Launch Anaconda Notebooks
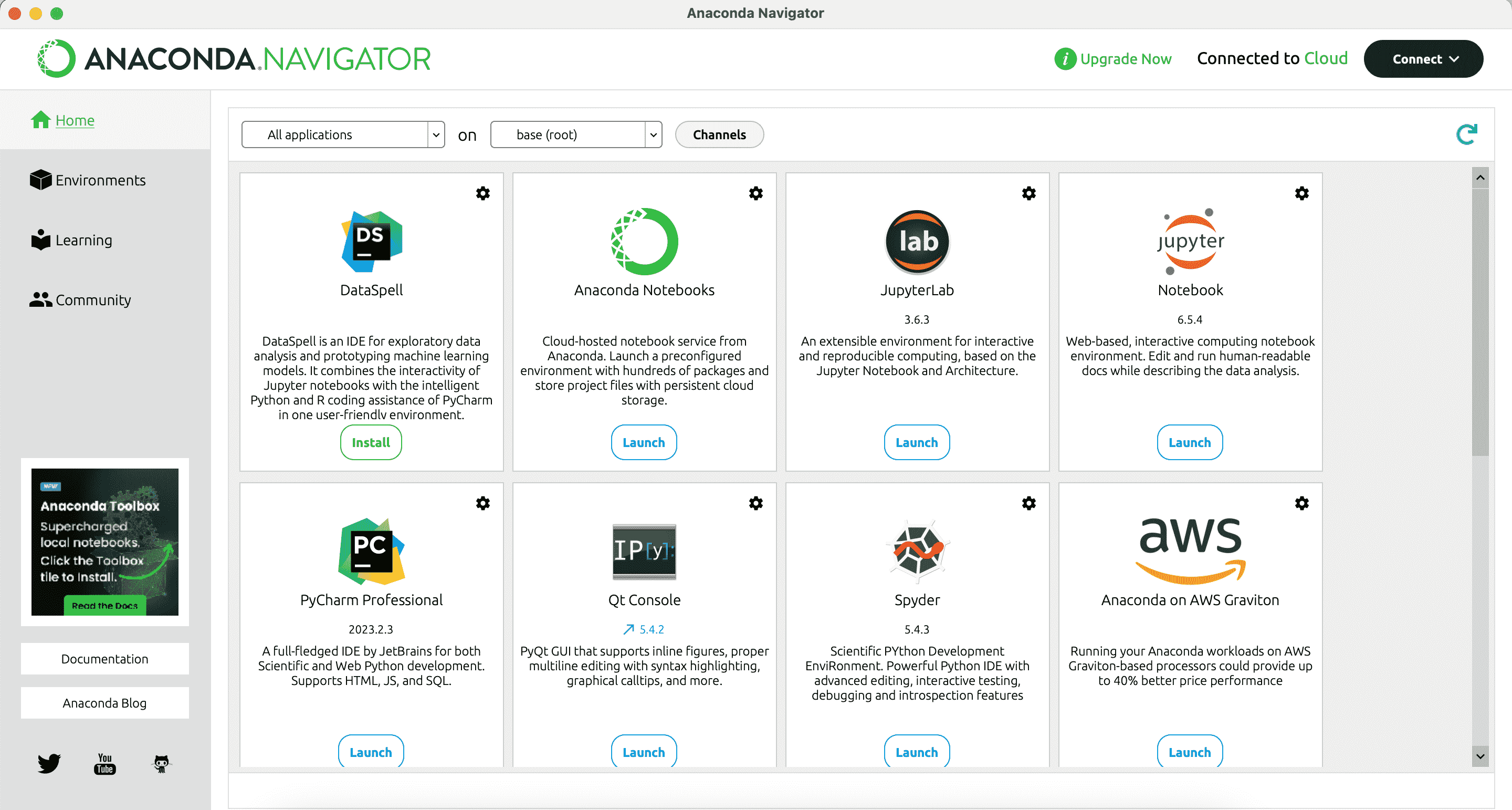Viewport: 1512px width, 810px height. pos(644,442)
